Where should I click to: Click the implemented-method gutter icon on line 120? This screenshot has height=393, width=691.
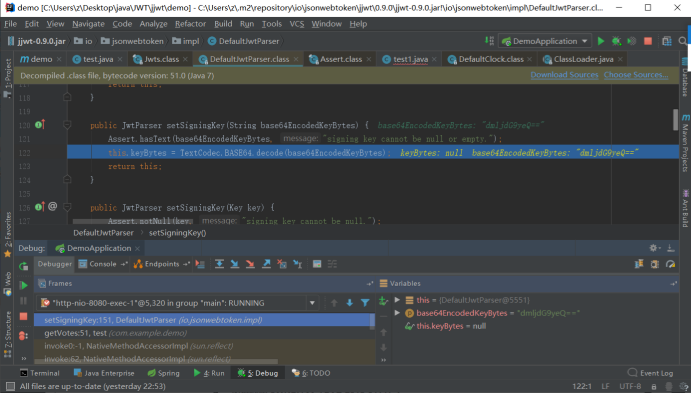[40, 125]
